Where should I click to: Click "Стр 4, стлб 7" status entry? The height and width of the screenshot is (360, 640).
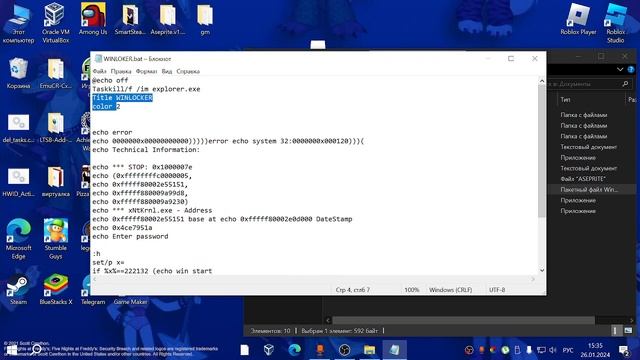pyautogui.click(x=353, y=290)
